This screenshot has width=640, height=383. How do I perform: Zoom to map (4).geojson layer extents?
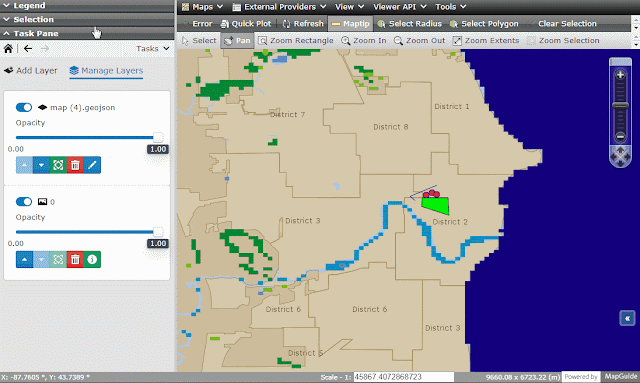(58, 165)
